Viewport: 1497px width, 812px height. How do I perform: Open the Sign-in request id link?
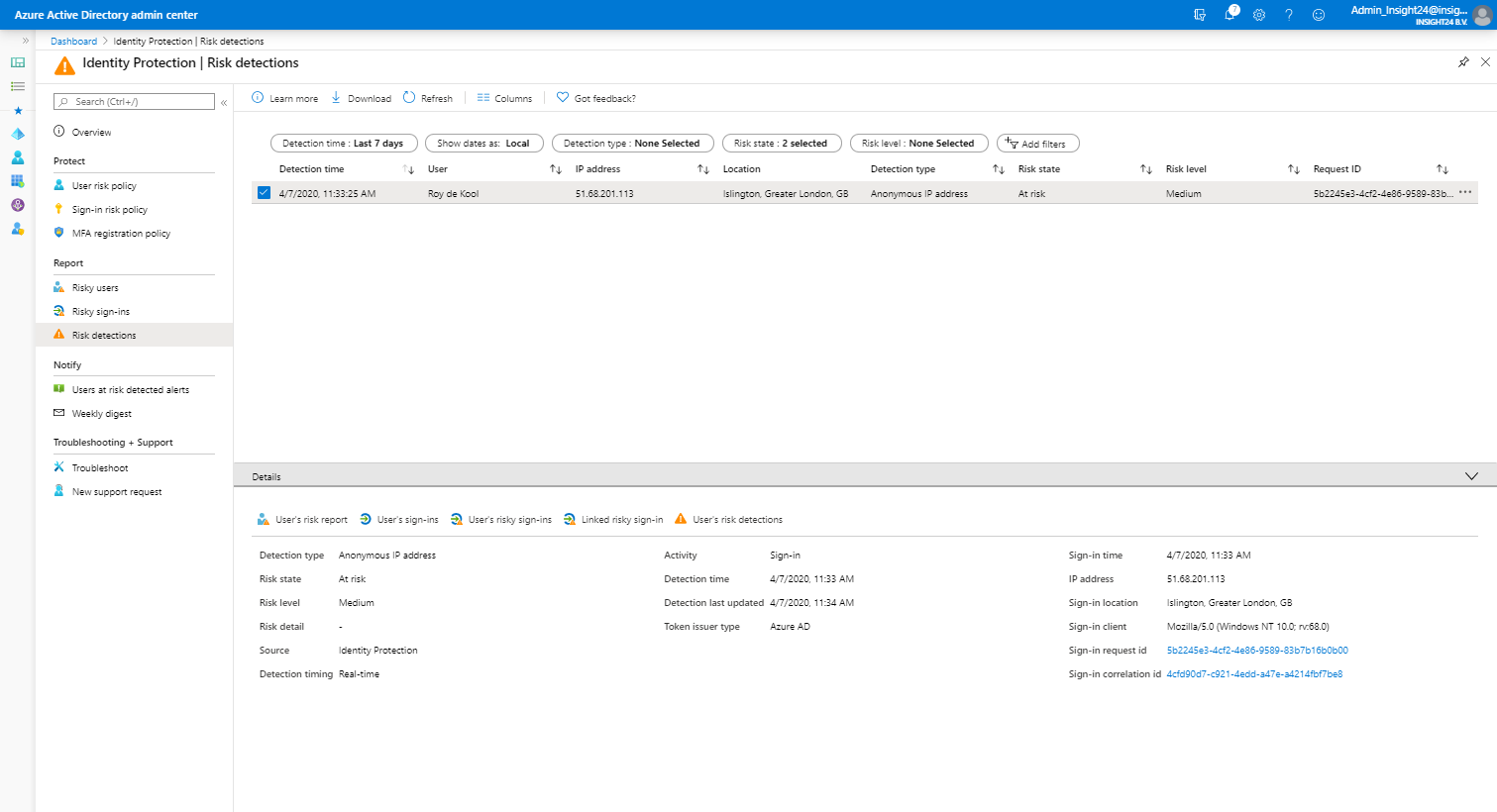(x=1257, y=651)
